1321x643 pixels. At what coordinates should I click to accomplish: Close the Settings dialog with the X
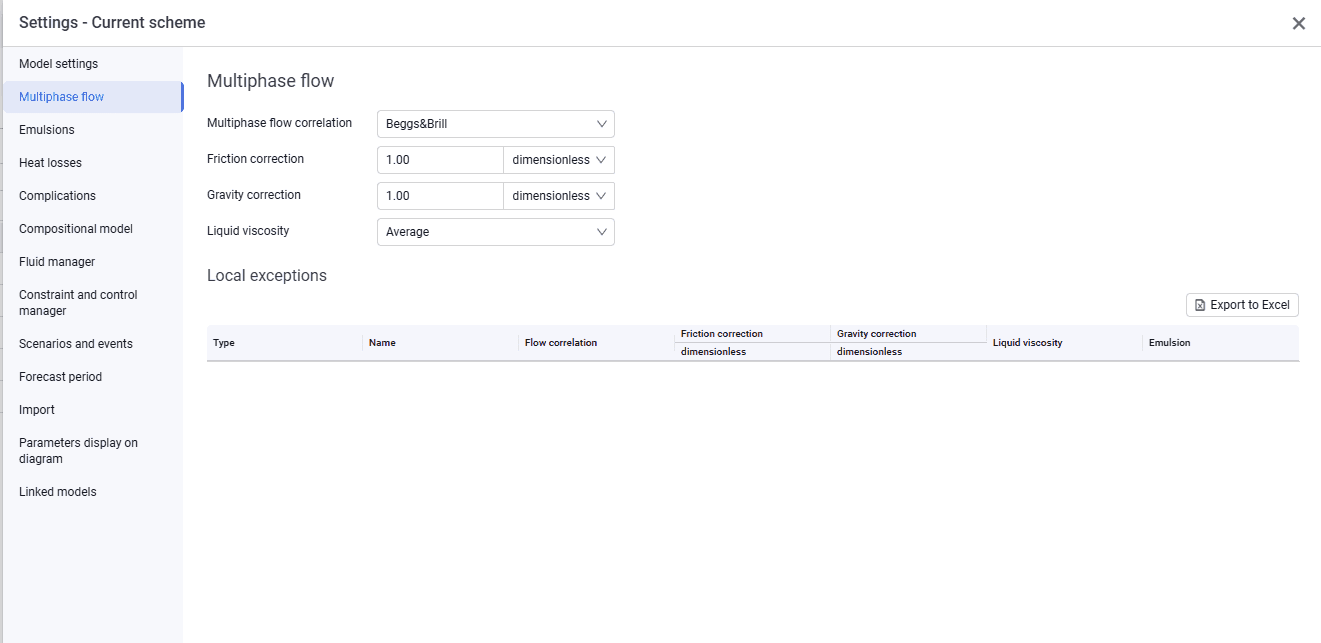1299,23
